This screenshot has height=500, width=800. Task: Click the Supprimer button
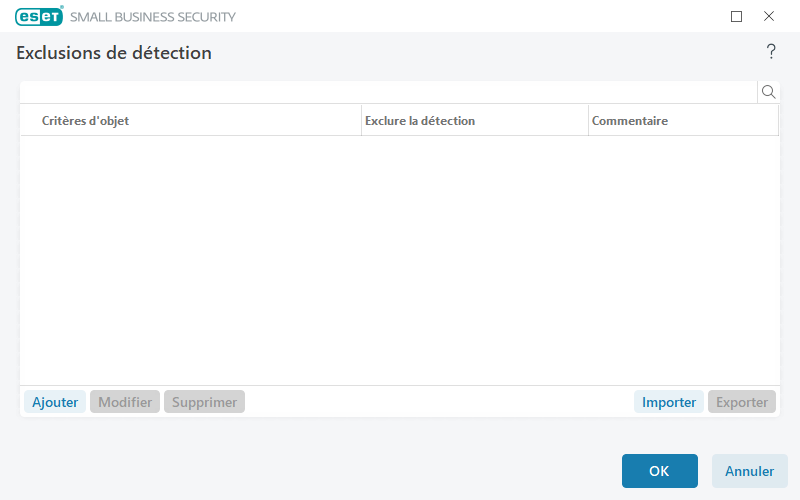tap(204, 402)
